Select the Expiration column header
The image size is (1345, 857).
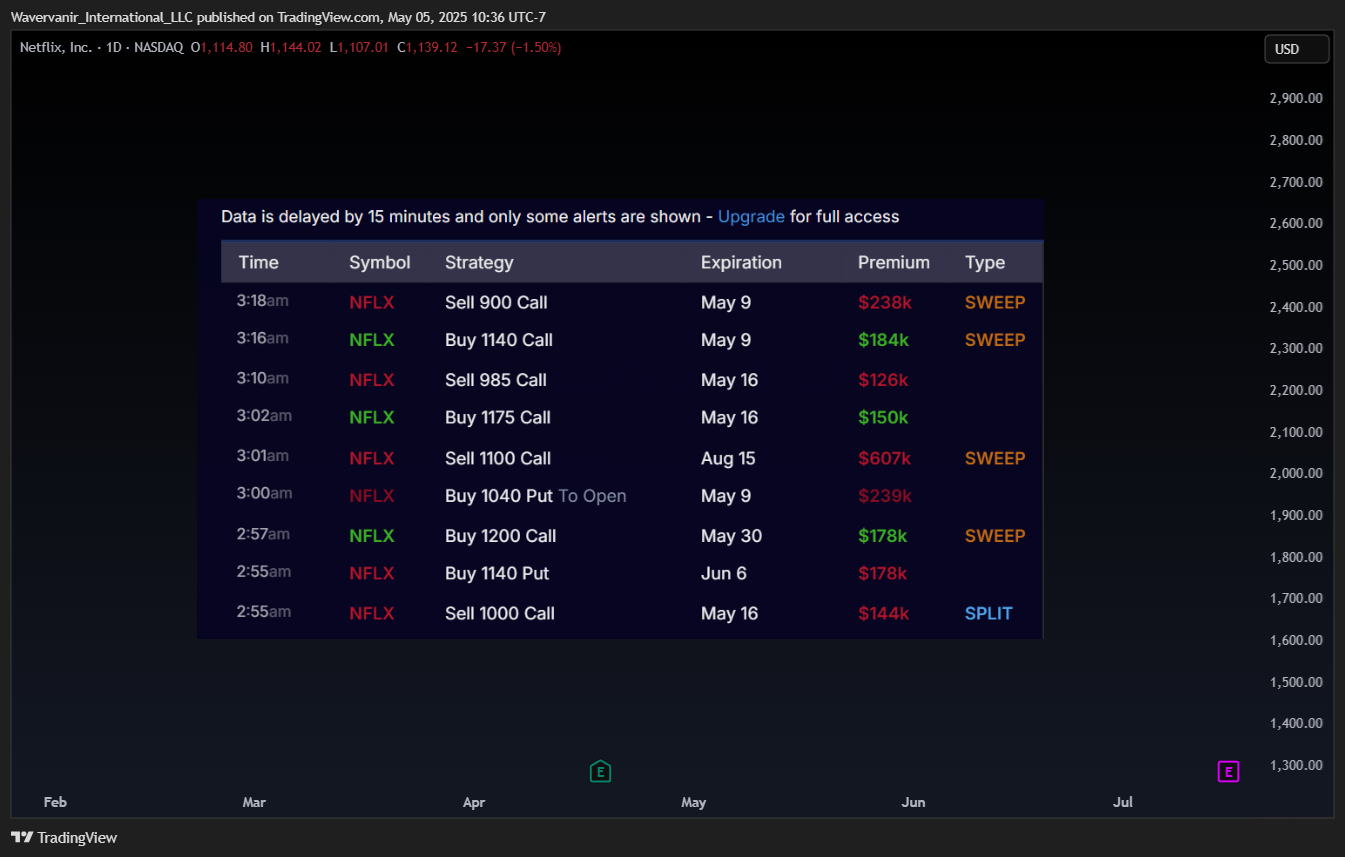tap(741, 262)
